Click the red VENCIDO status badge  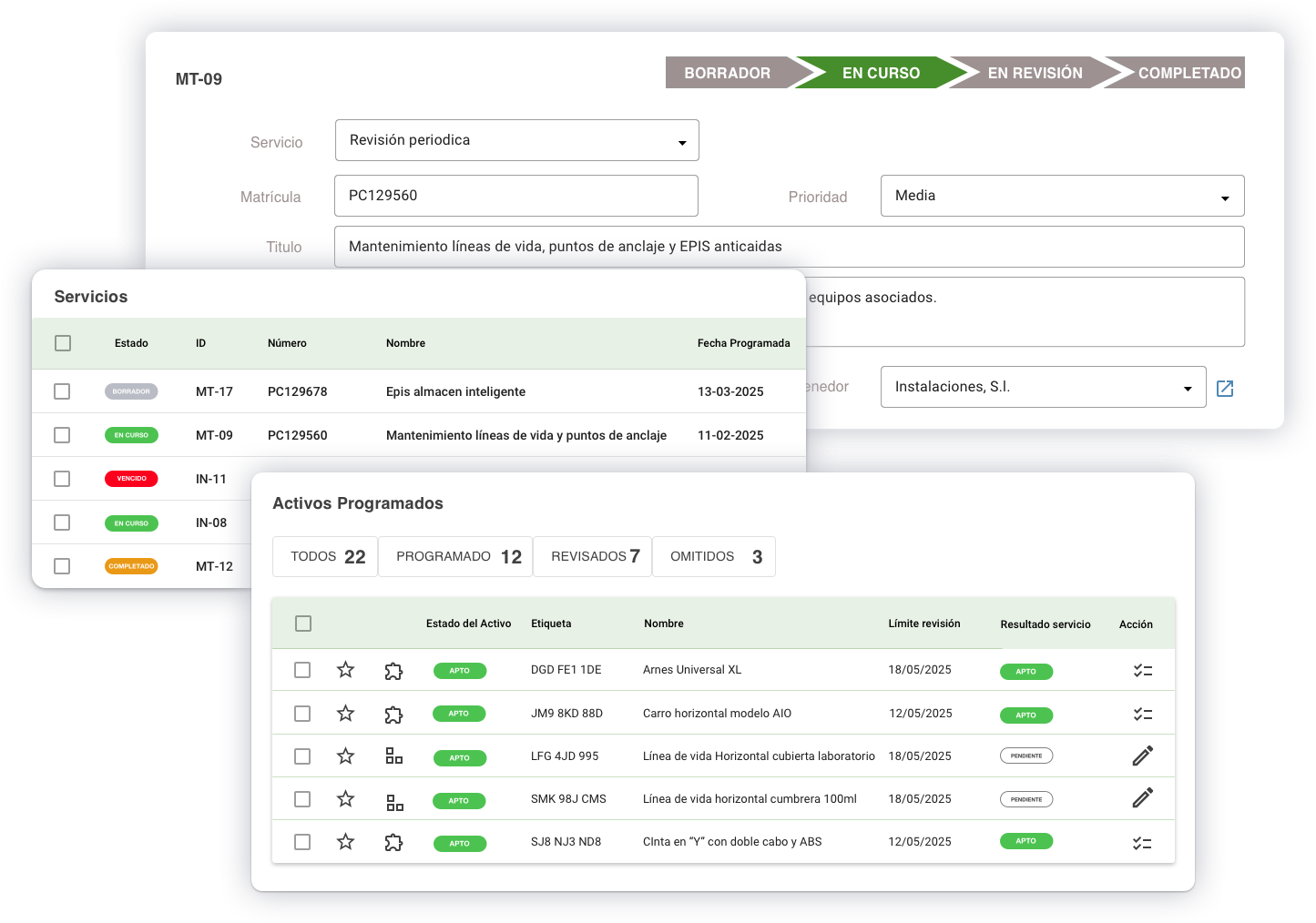click(131, 479)
